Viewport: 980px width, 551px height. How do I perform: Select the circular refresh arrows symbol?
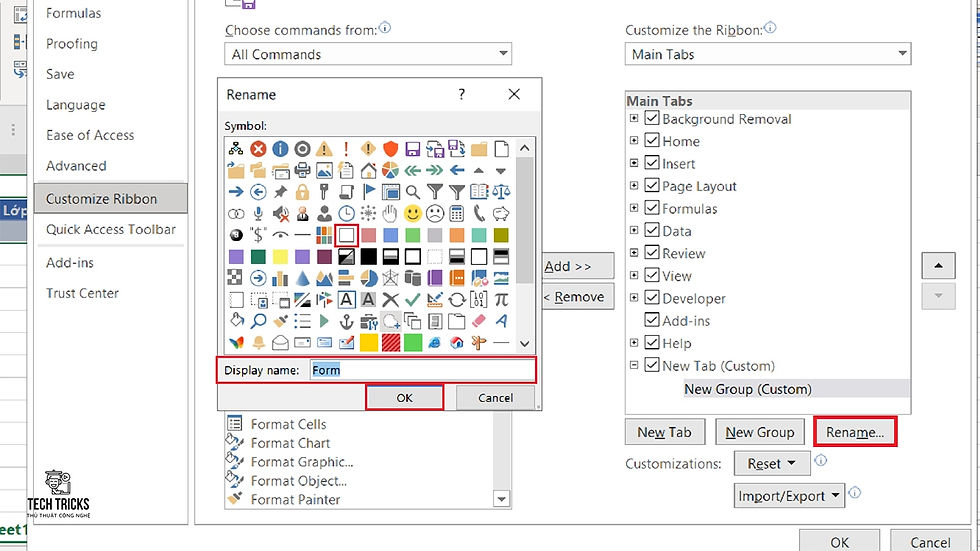point(457,300)
